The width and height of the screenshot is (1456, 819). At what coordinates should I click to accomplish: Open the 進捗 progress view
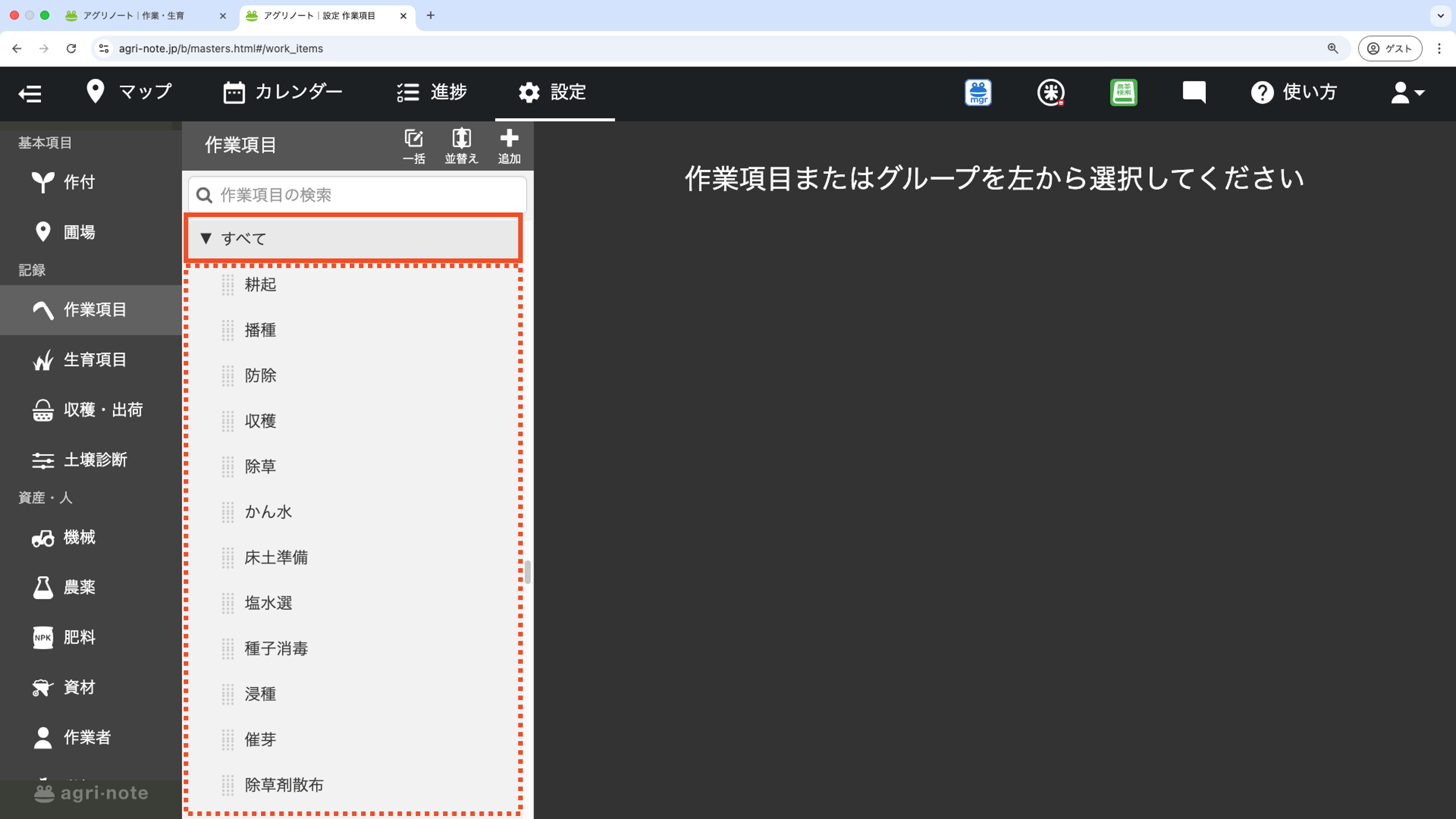(x=432, y=92)
